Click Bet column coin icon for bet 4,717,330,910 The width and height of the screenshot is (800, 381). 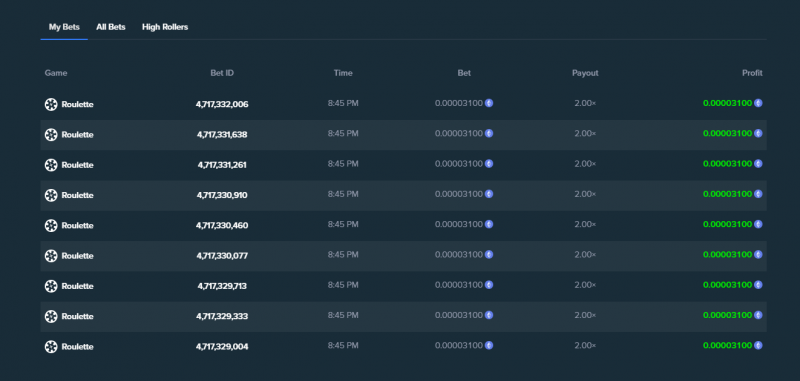click(489, 194)
